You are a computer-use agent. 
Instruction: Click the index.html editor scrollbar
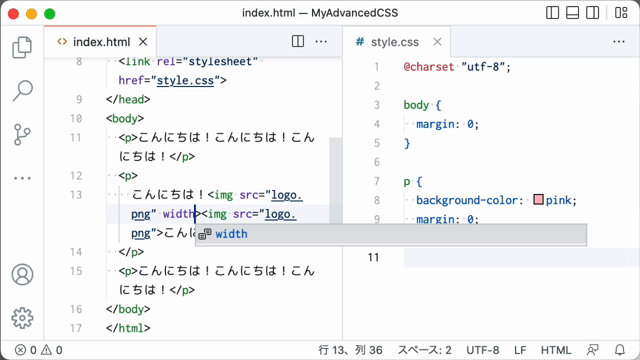[x=336, y=180]
